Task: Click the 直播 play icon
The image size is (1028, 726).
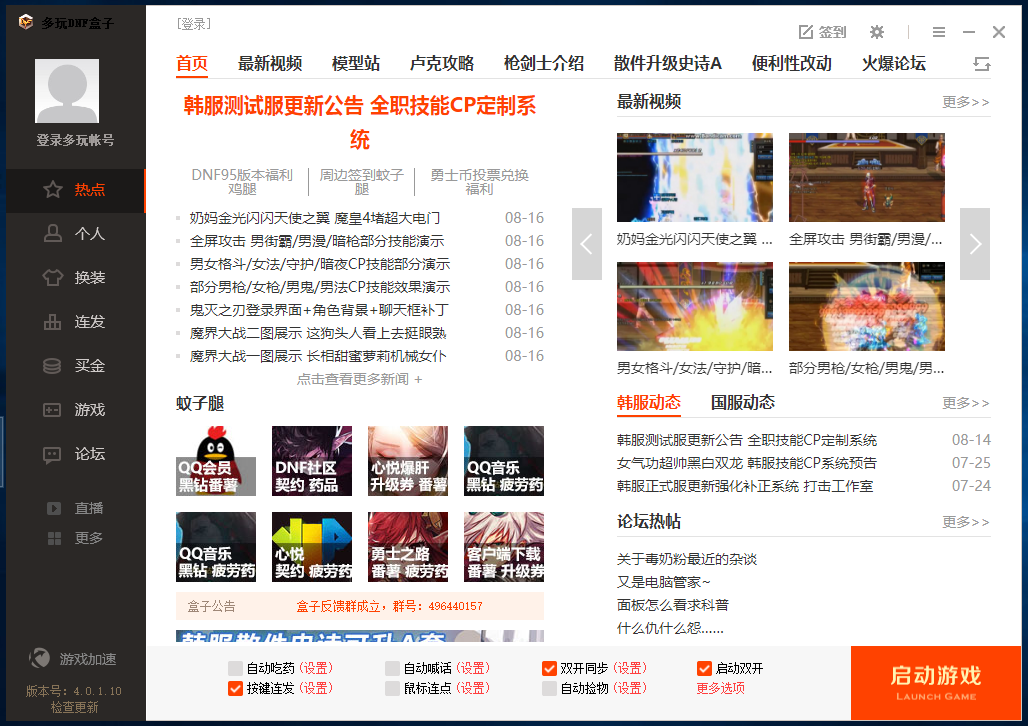Action: (x=54, y=508)
